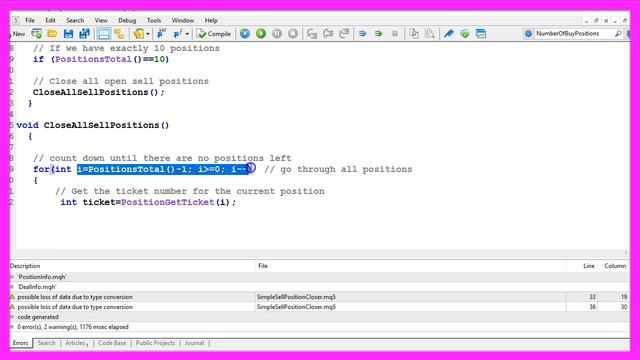Image resolution: width=640 pixels, height=360 pixels.
Task: Click the MetaEditor app icon in menu bar
Action: (x=16, y=20)
